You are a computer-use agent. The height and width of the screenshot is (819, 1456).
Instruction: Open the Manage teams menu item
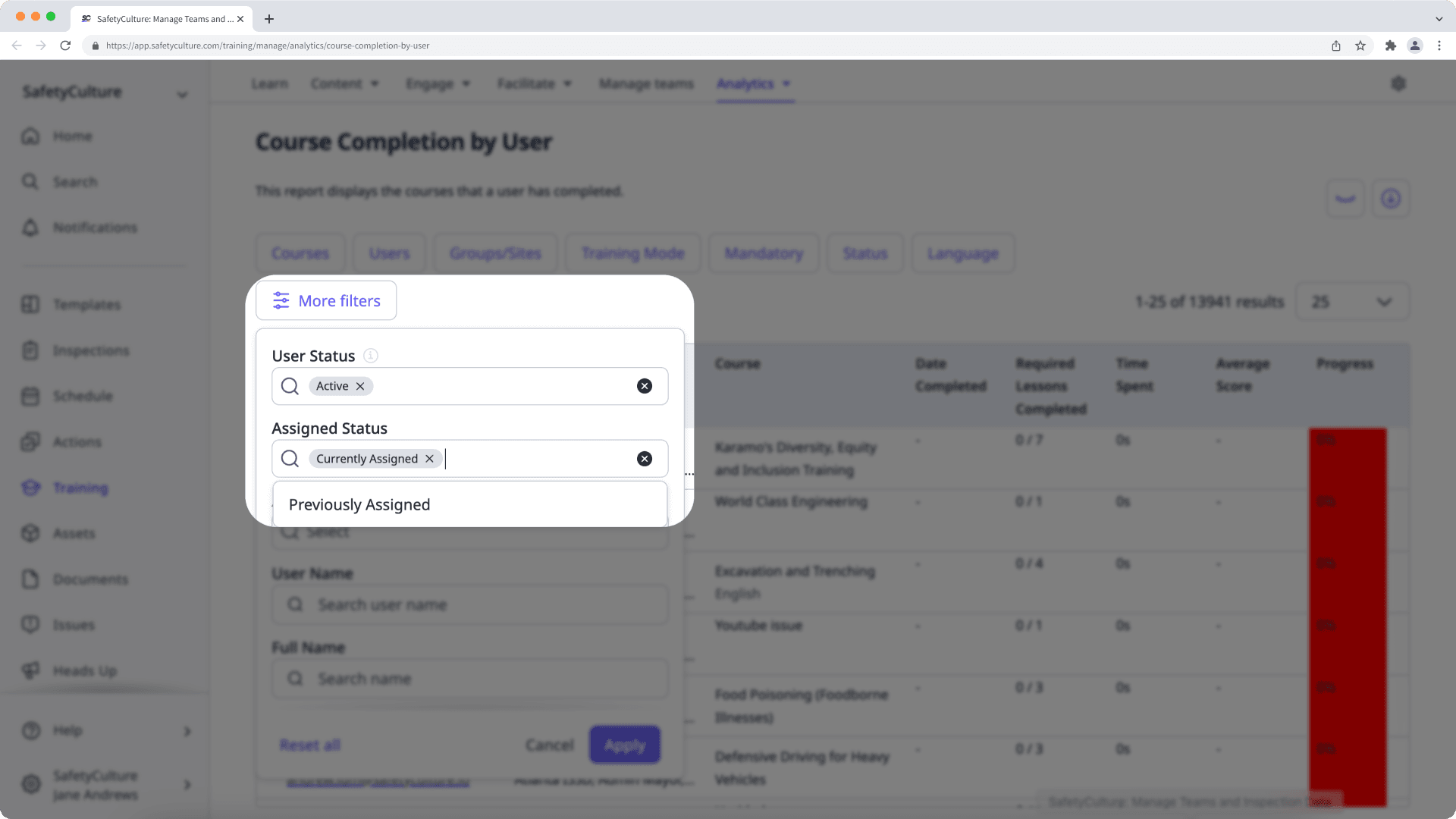646,83
